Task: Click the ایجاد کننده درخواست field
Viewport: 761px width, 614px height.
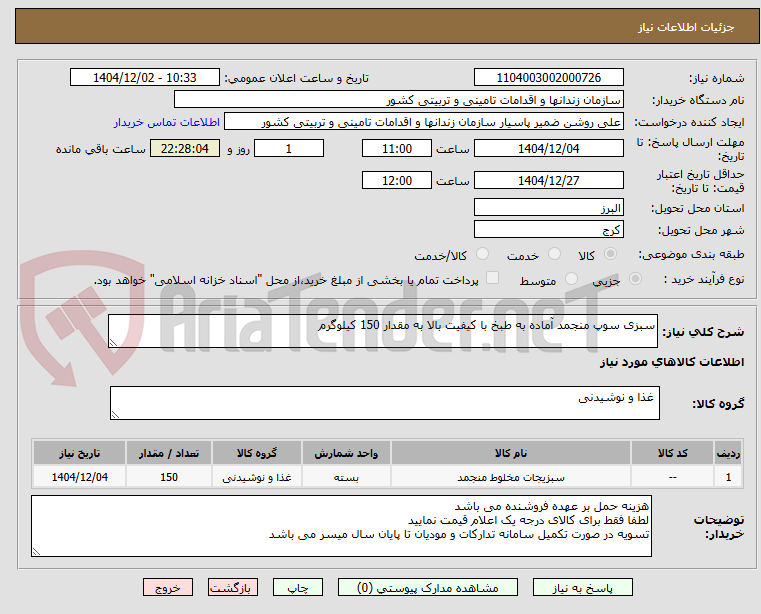Action: (x=424, y=122)
